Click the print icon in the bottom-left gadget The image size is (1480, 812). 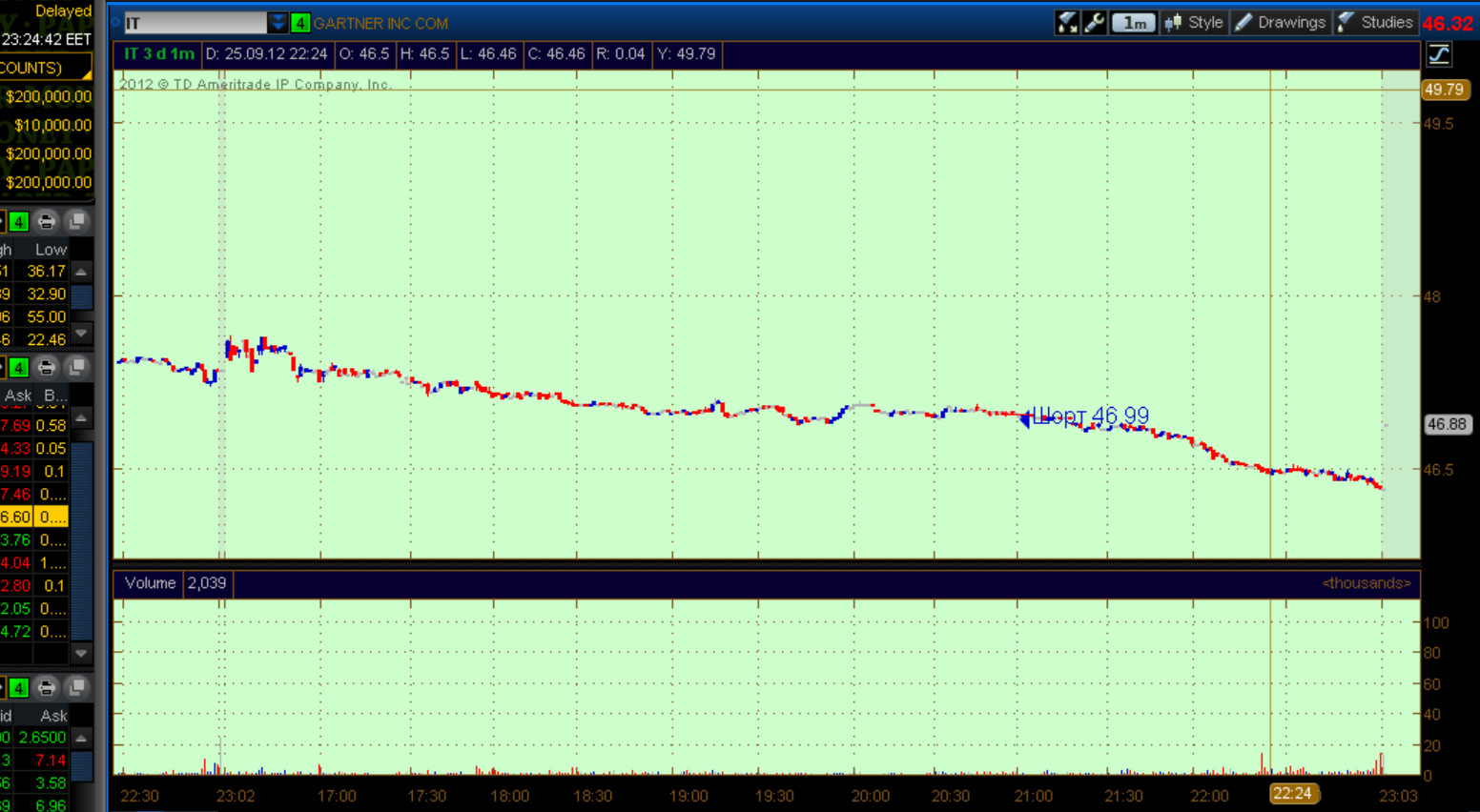(46, 688)
